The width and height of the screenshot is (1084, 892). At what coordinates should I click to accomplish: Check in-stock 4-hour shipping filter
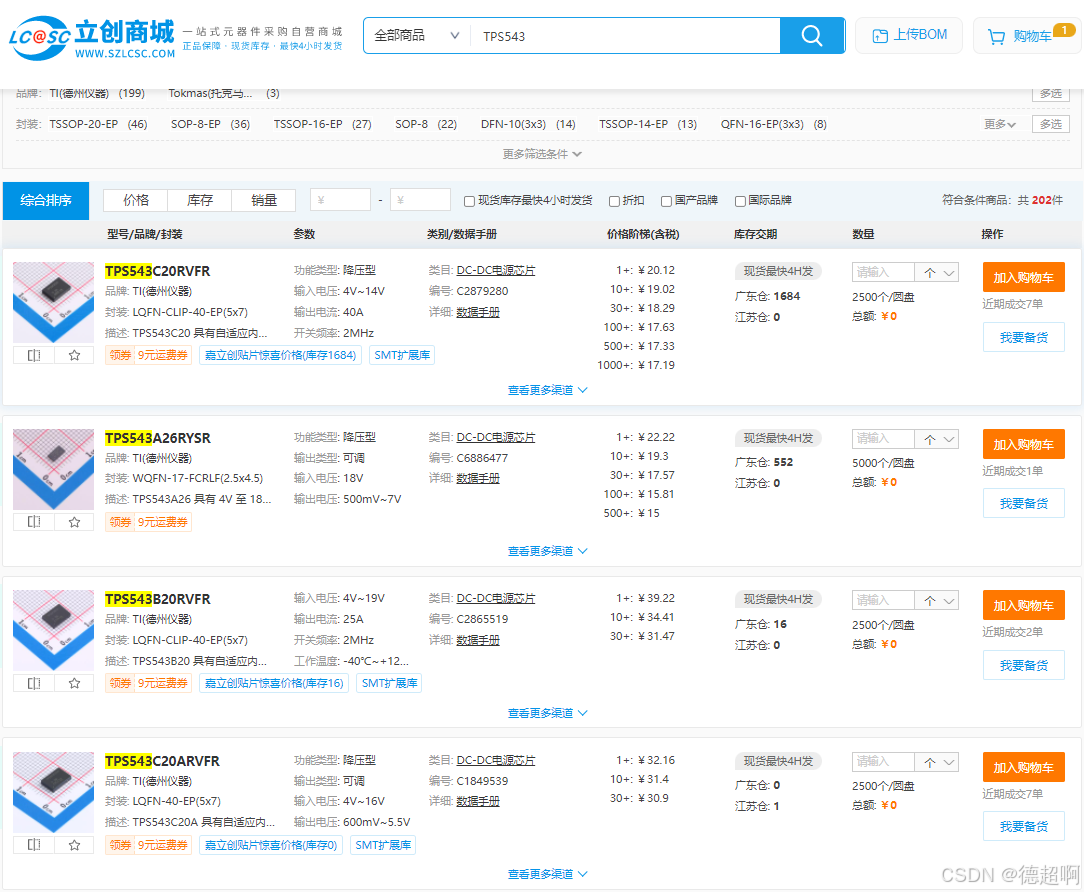[x=469, y=201]
